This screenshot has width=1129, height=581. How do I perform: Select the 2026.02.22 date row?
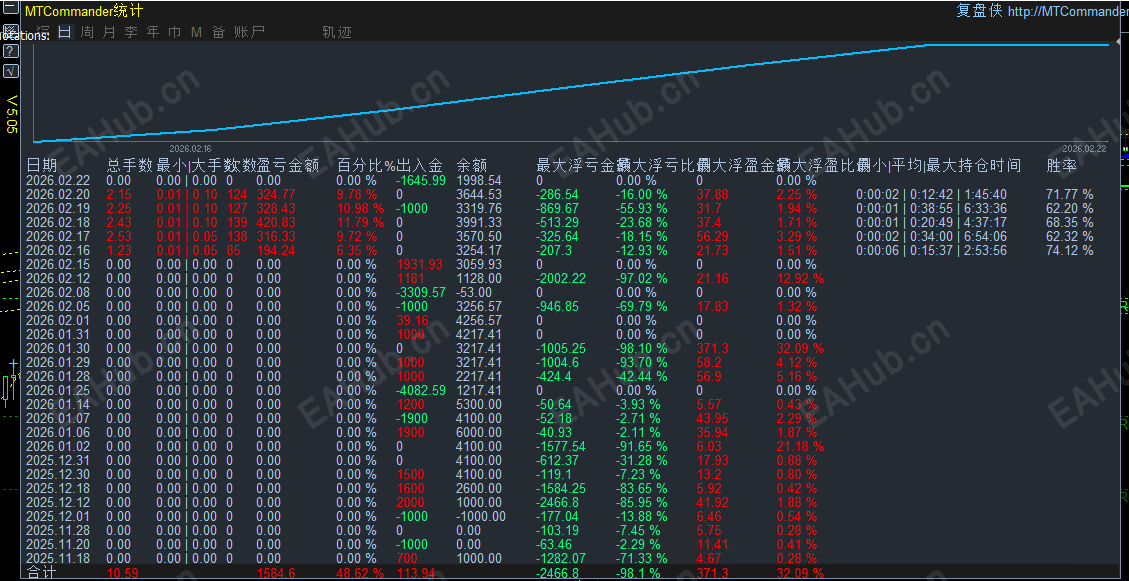click(x=58, y=181)
